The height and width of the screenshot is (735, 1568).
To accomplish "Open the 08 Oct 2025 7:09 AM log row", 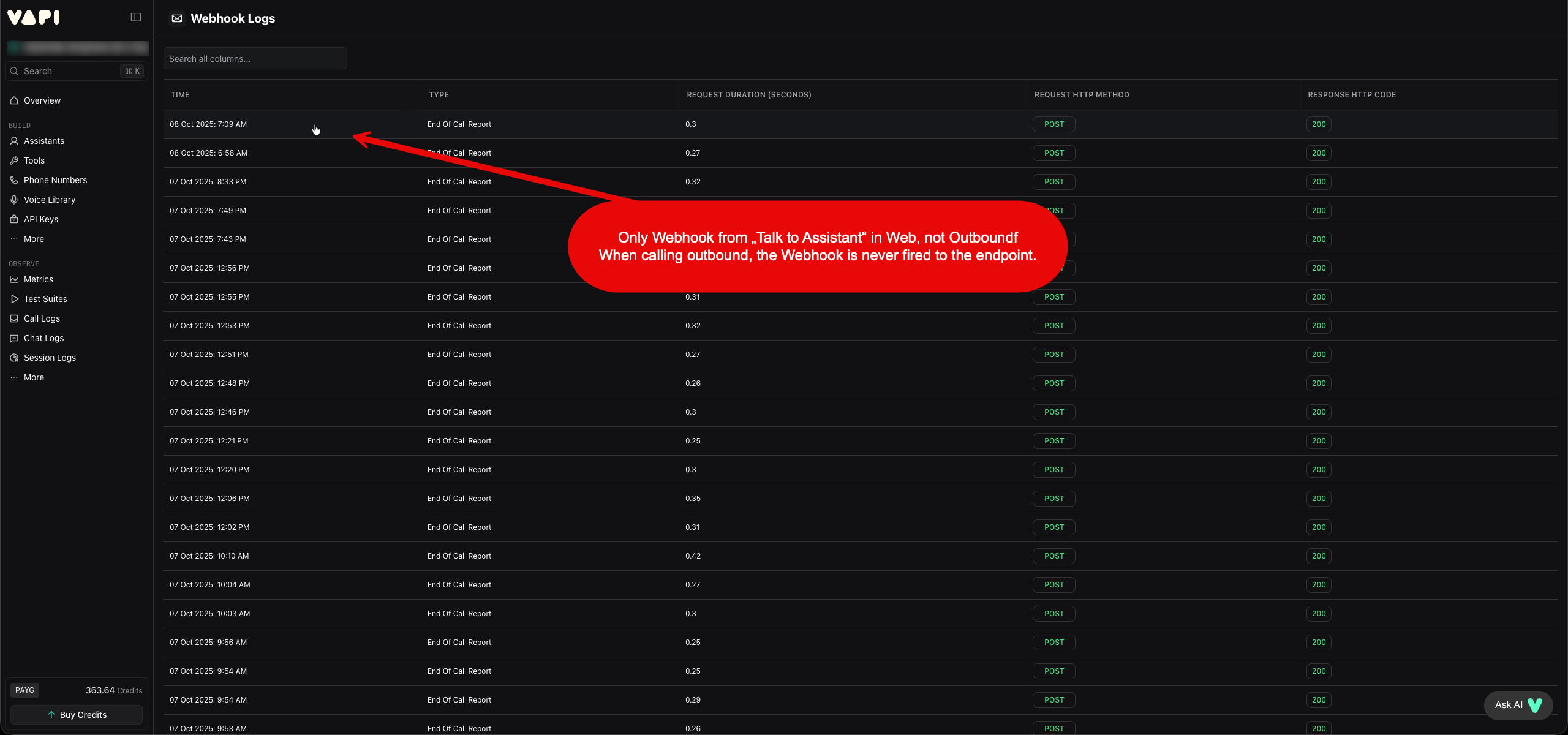I will pyautogui.click(x=208, y=124).
